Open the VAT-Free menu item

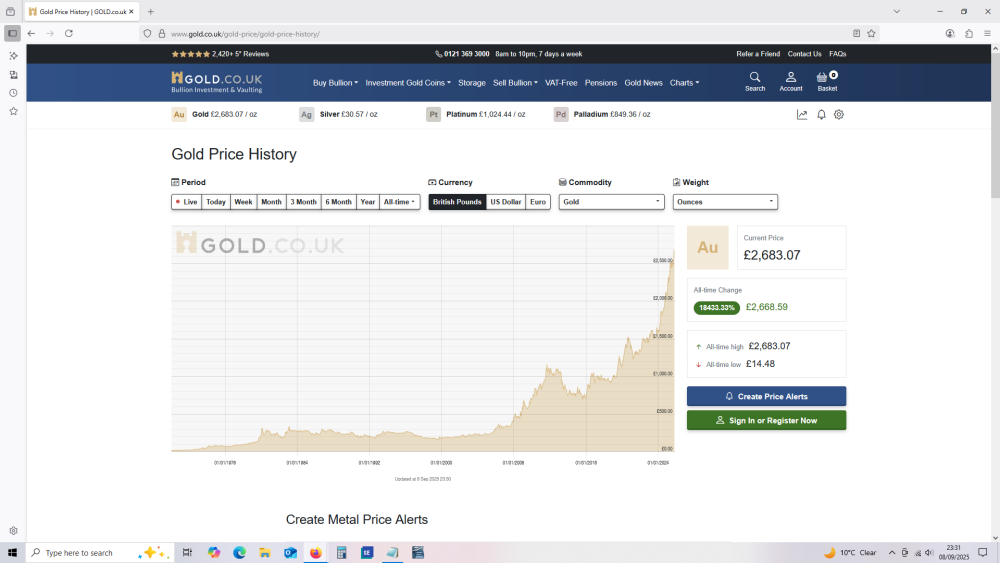(561, 83)
